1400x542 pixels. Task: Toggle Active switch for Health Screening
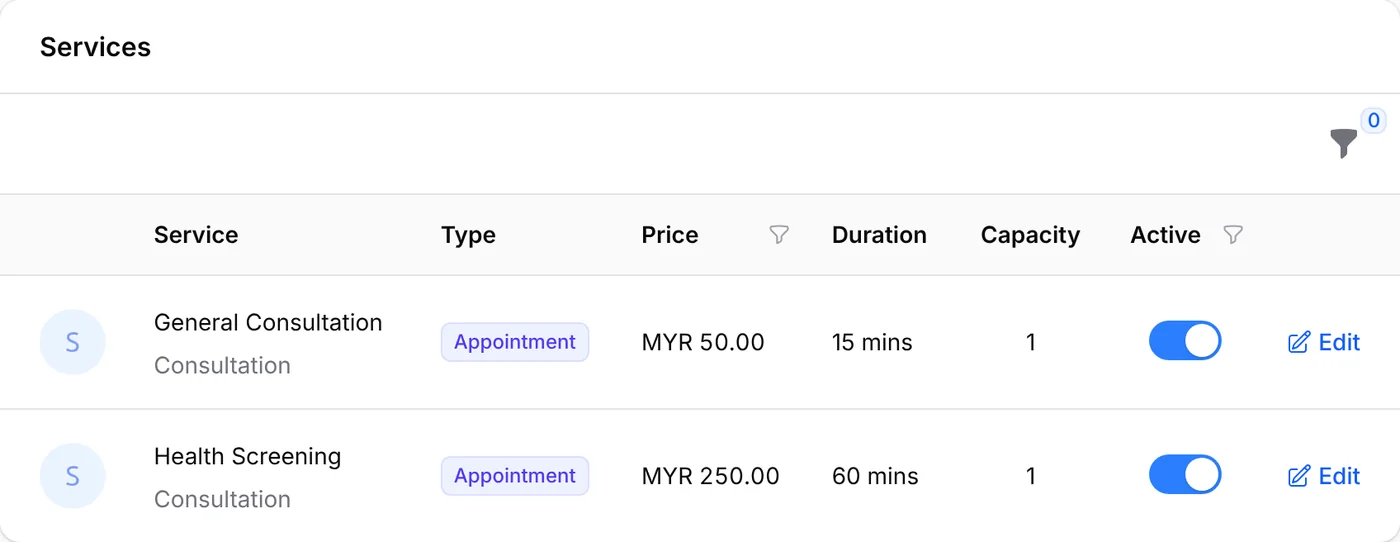point(1185,475)
